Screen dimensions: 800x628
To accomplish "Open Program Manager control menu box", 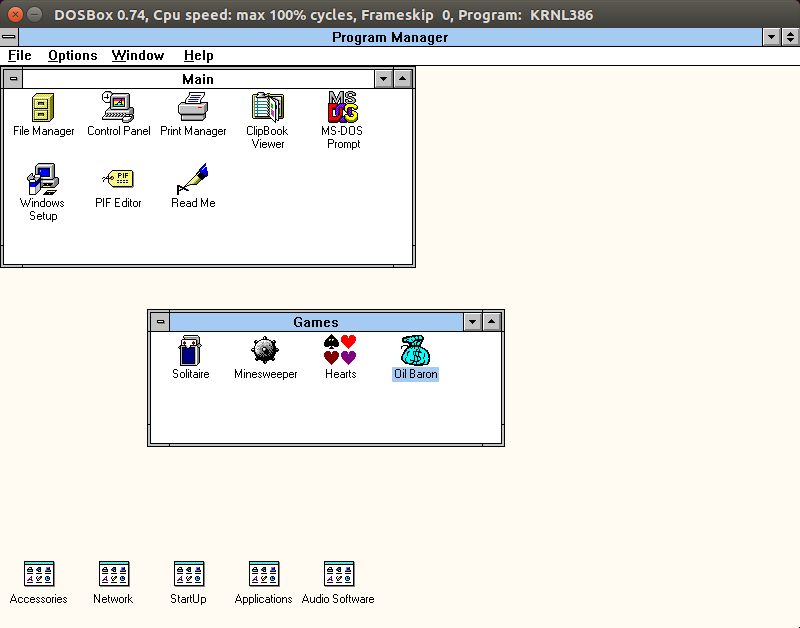I will click(x=9, y=37).
